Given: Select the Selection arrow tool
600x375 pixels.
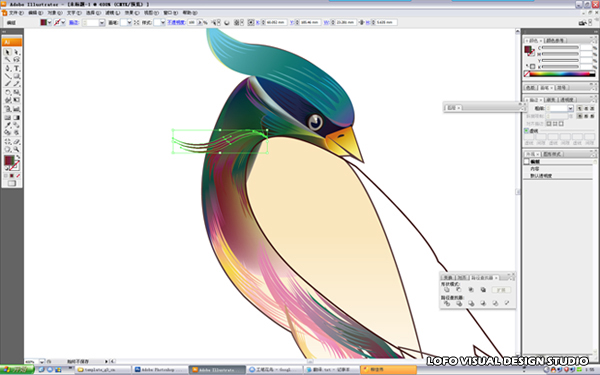Looking at the screenshot, I should click(7, 52).
